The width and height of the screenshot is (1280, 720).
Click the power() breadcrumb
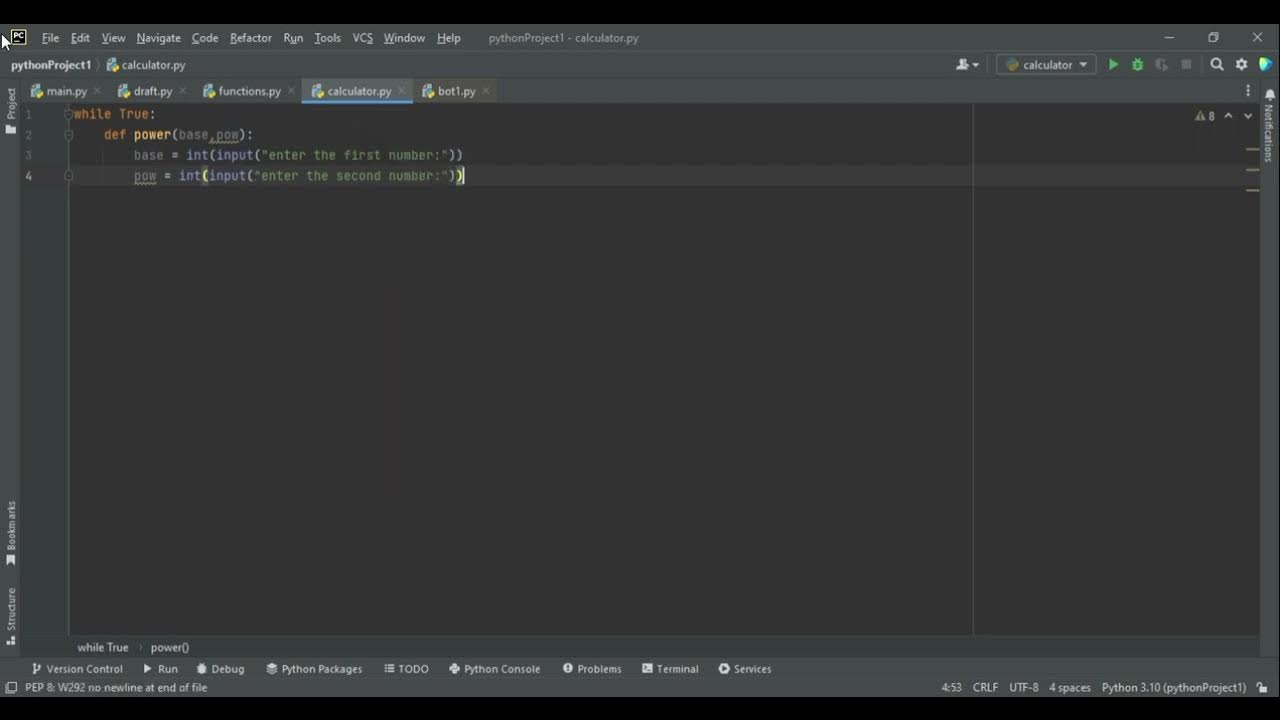(170, 648)
